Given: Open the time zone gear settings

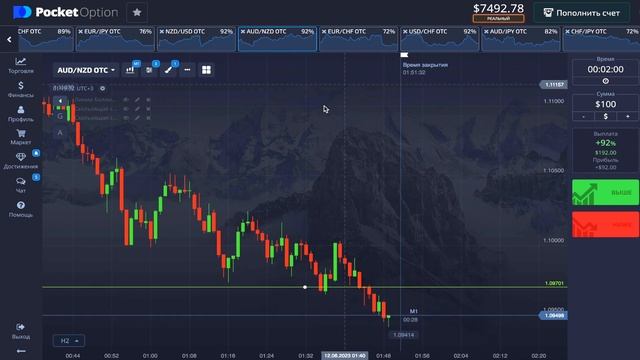Looking at the screenshot, I should point(102,88).
